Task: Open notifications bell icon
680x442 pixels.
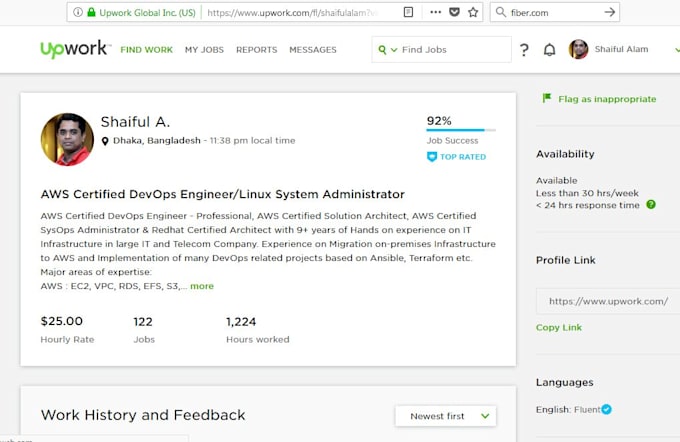Action: (549, 50)
